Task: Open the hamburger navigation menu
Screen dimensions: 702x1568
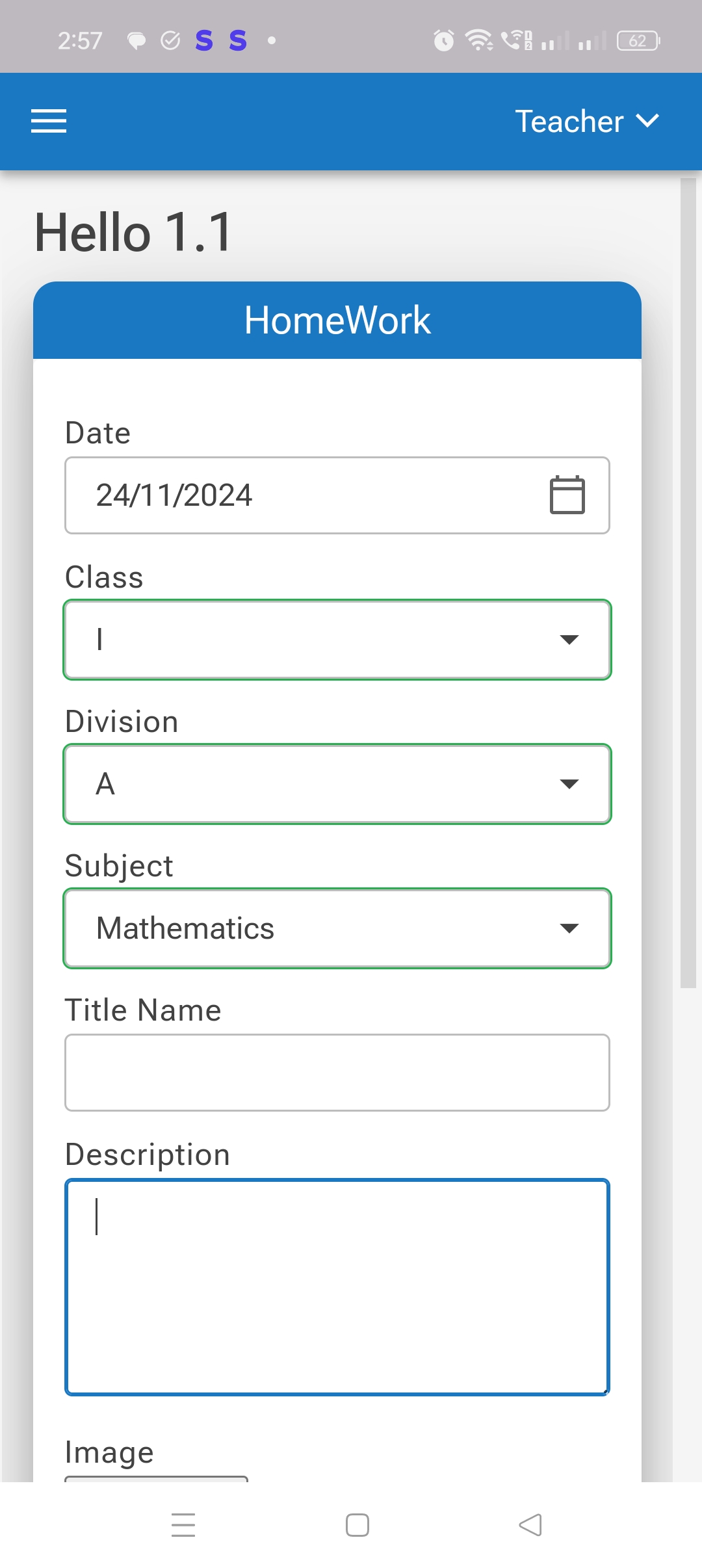Action: [x=49, y=122]
